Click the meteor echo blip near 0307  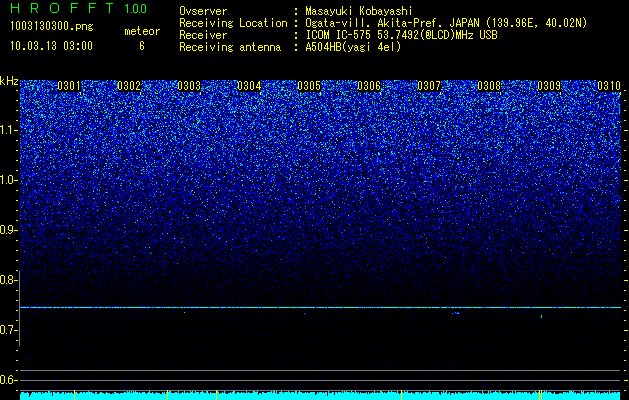(456, 313)
